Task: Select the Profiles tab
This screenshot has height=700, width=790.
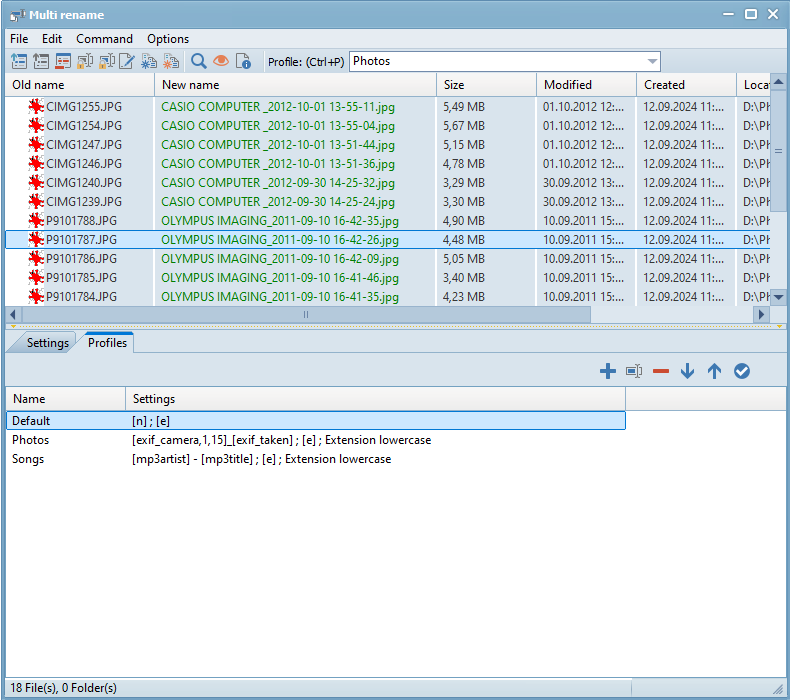Action: point(107,343)
